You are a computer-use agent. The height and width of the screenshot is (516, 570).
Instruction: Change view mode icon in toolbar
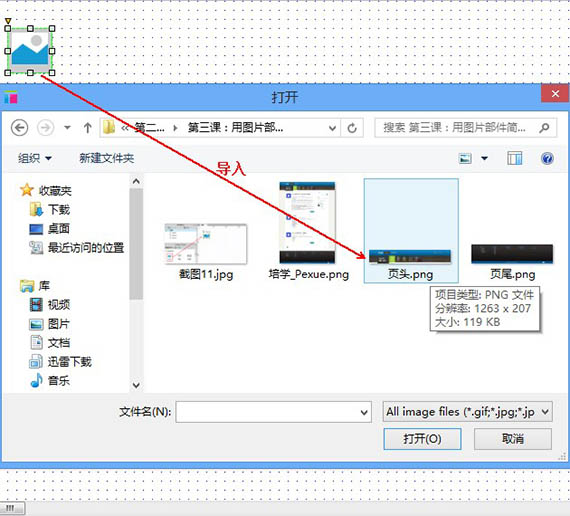click(465, 158)
